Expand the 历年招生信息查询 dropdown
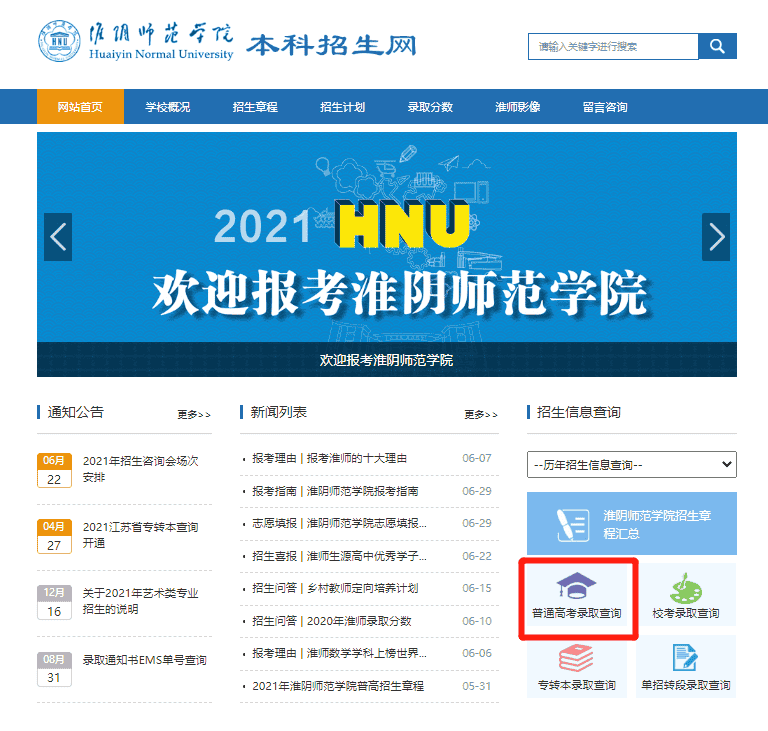 coord(631,464)
